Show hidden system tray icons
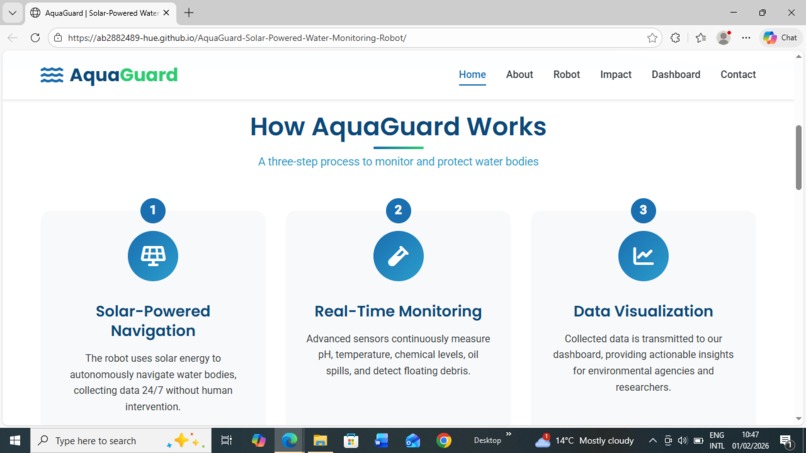The width and height of the screenshot is (806, 453). 652,441
